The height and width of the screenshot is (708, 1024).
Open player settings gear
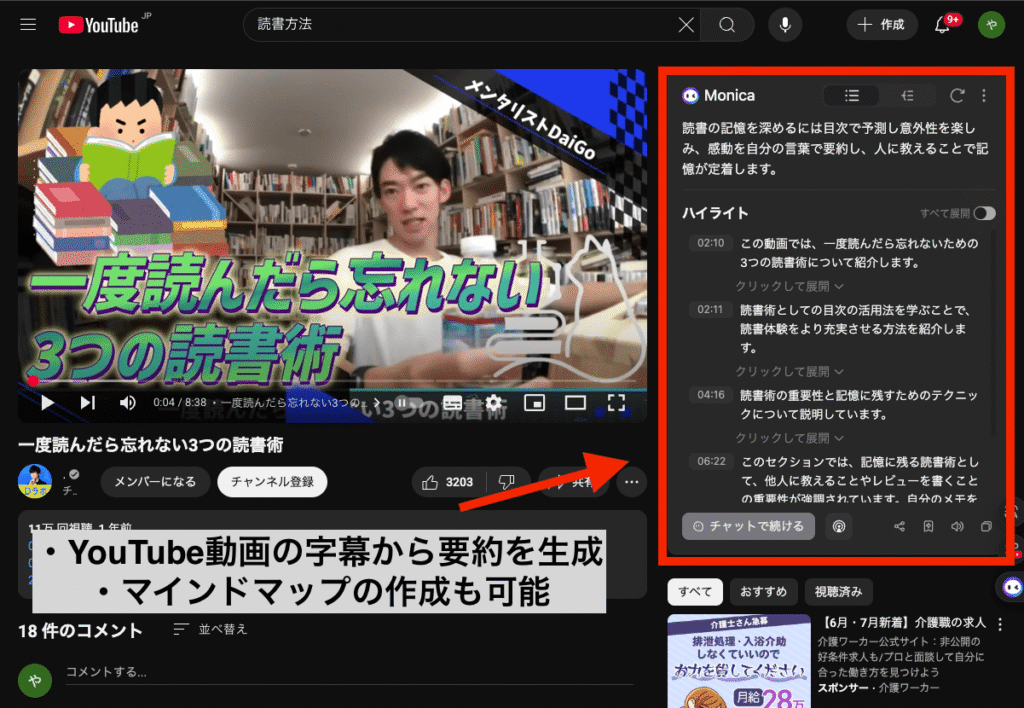[494, 402]
